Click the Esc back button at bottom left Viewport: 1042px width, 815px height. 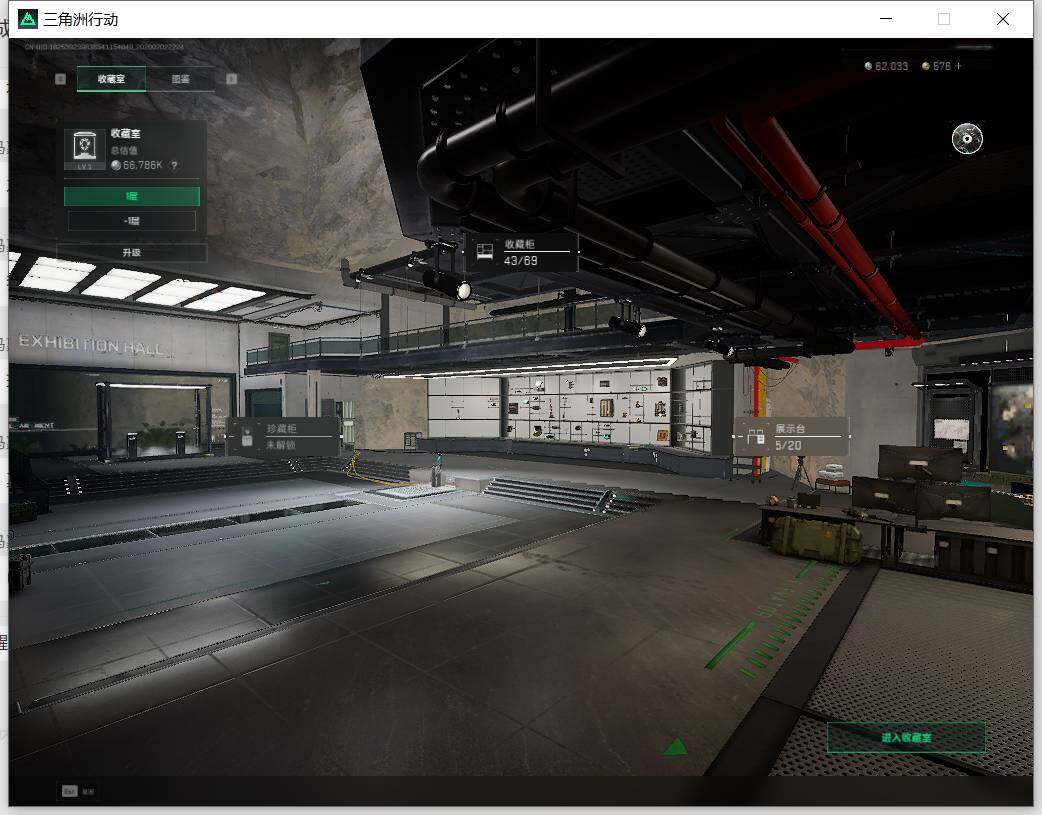pyautogui.click(x=78, y=791)
